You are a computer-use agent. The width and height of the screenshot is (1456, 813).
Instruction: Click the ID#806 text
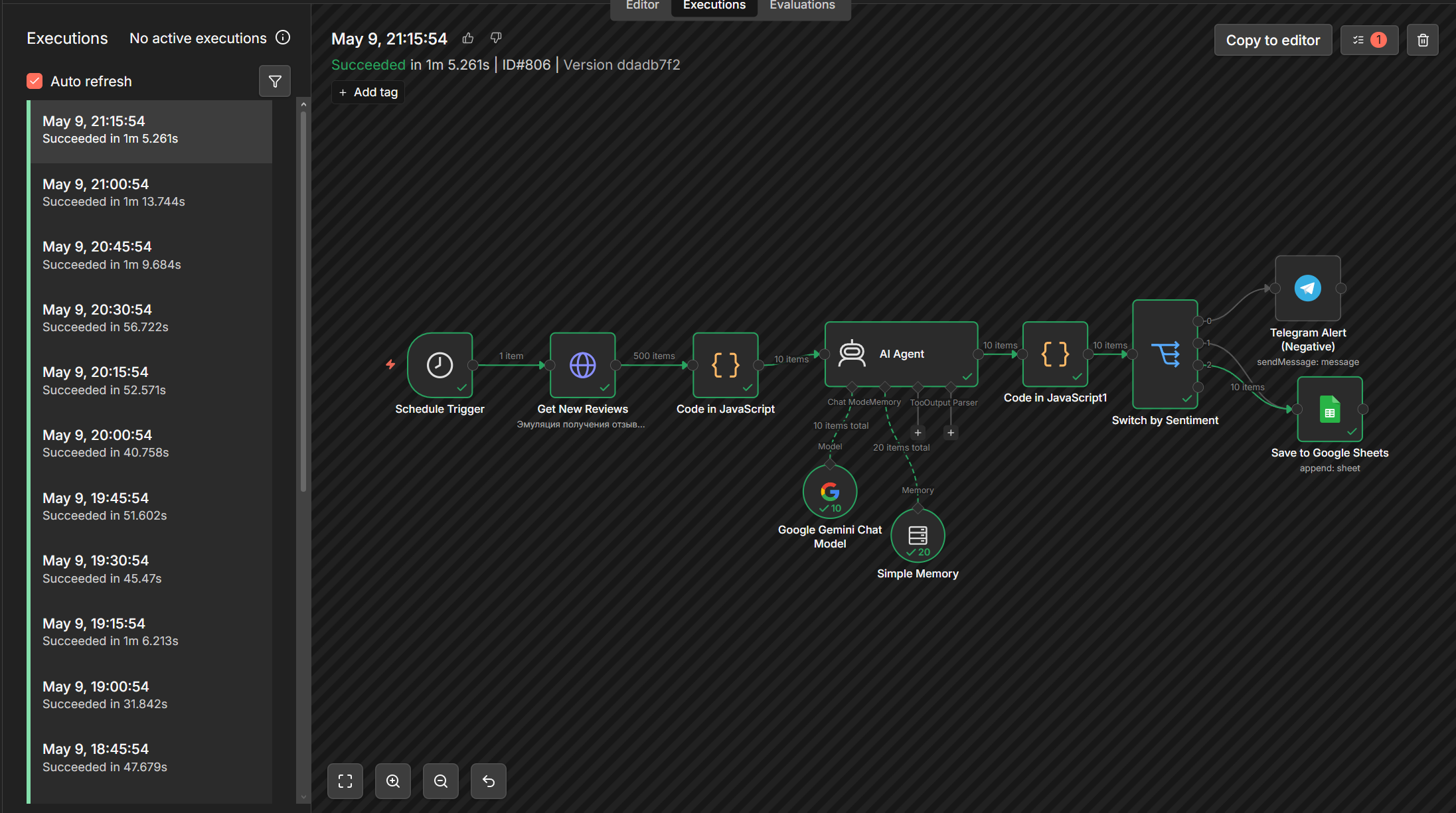pyautogui.click(x=526, y=65)
